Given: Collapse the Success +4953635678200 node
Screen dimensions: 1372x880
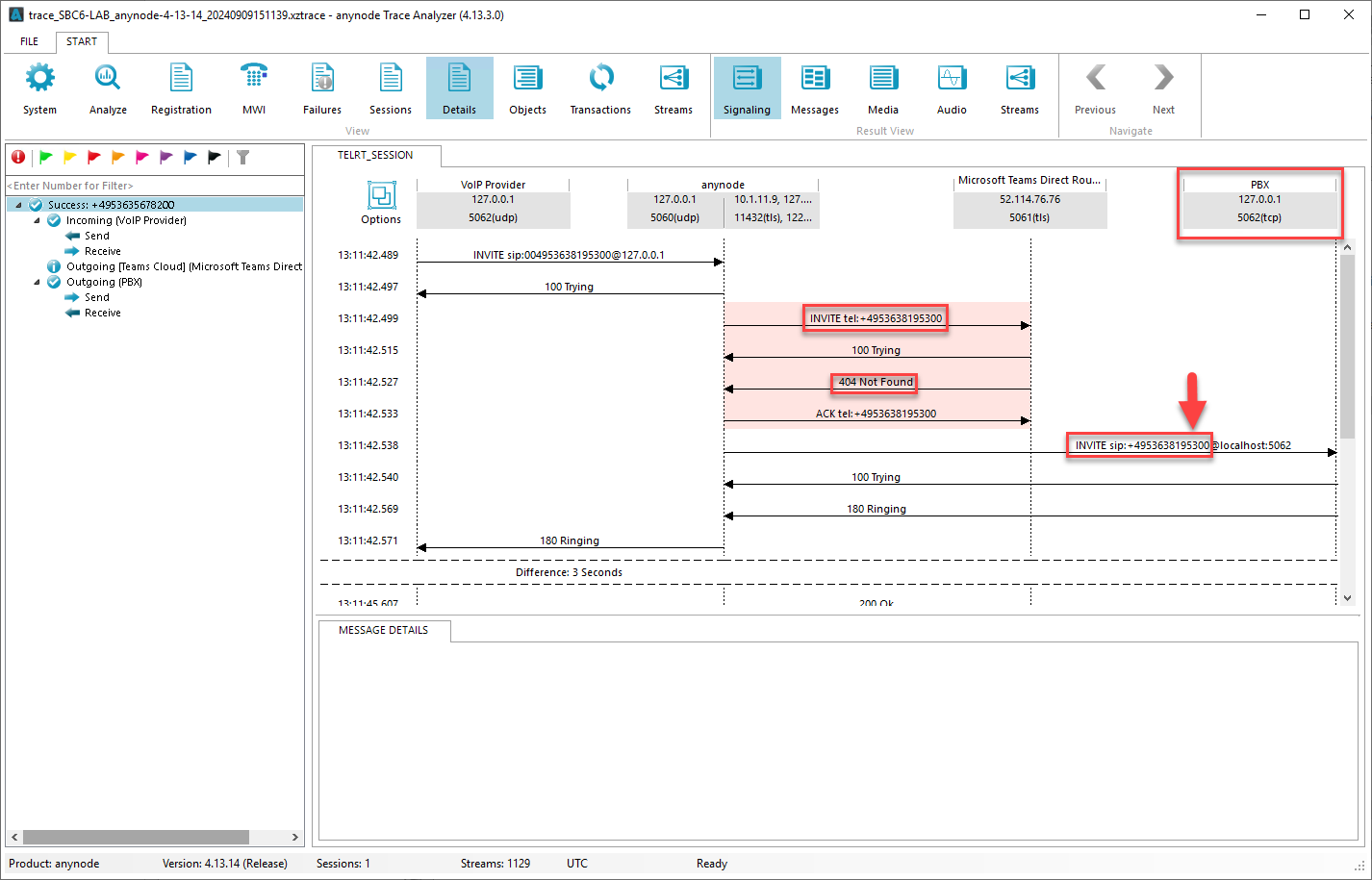Looking at the screenshot, I should [18, 205].
